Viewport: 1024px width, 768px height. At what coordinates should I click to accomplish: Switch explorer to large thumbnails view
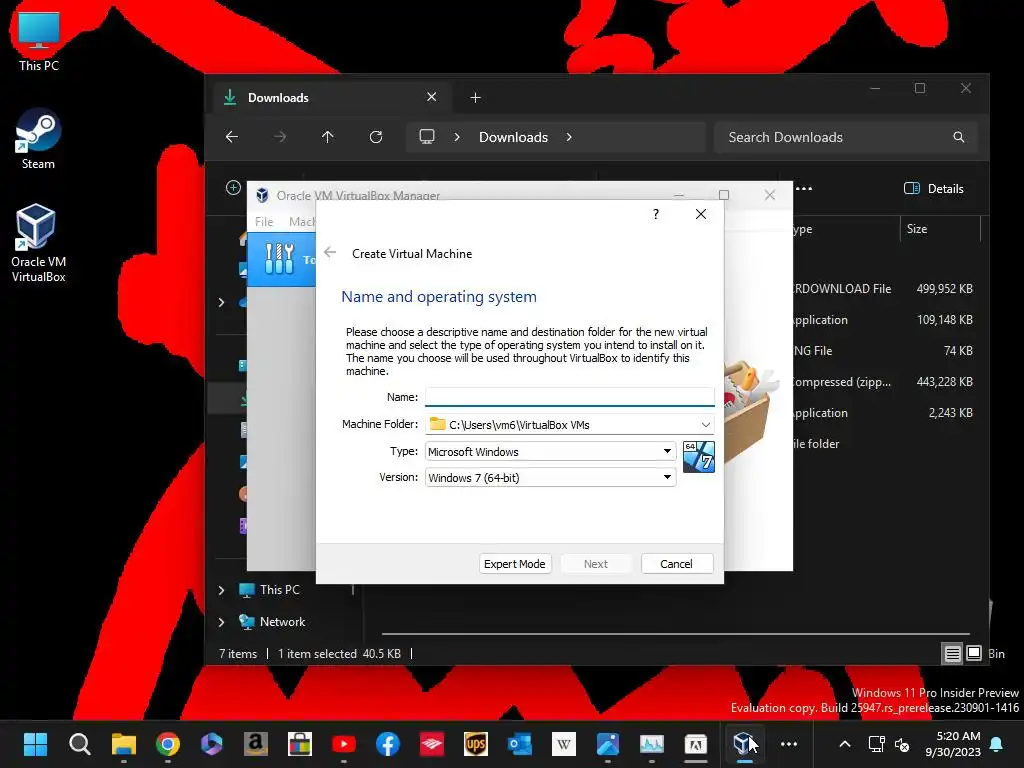[x=974, y=653]
